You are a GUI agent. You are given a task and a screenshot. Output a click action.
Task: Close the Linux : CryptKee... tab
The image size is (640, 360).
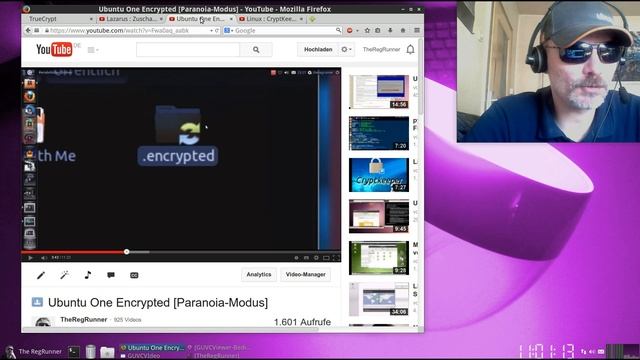301,19
